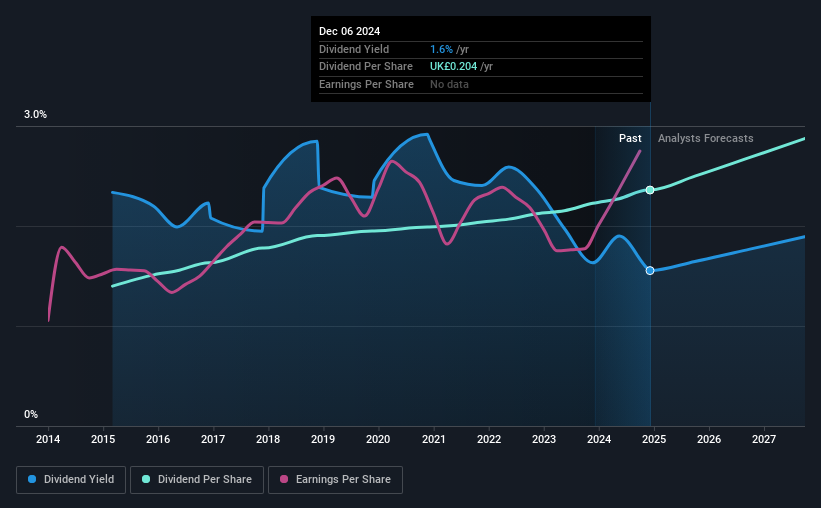Click the 2023 x-axis label
This screenshot has height=508, width=821.
coord(544,439)
